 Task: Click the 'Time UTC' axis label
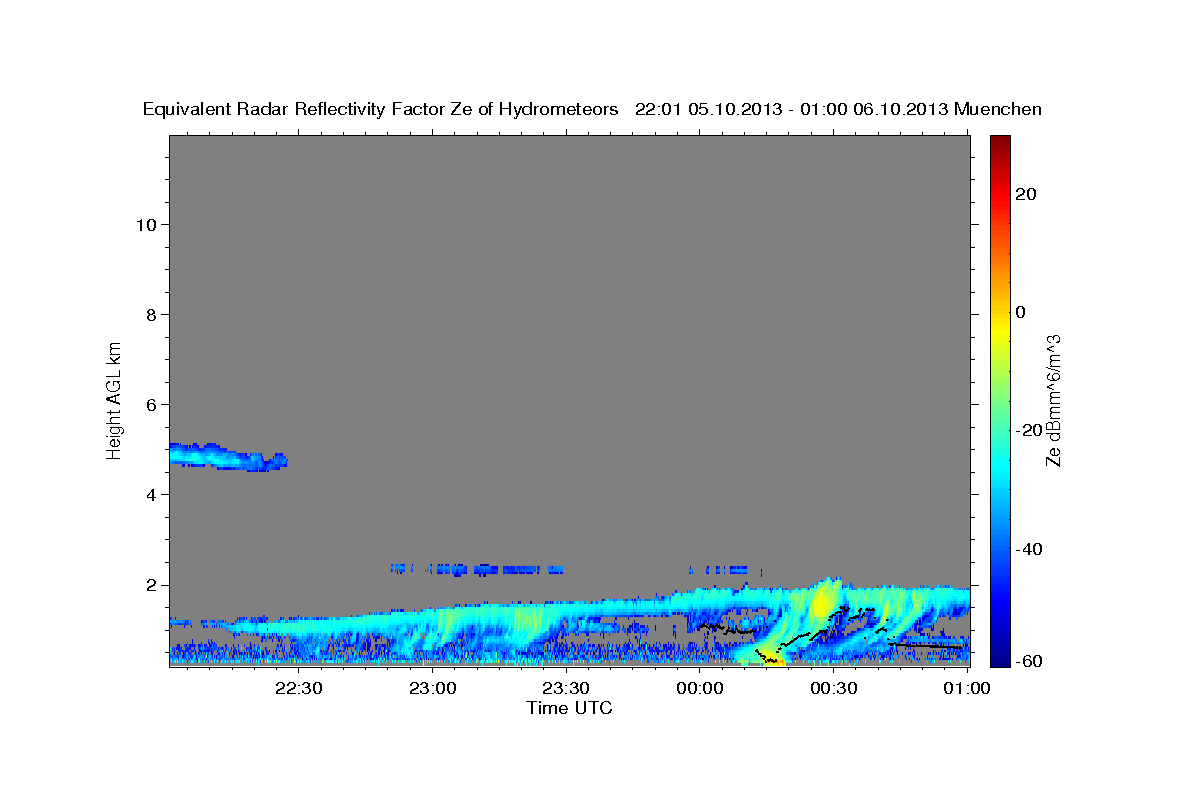pos(569,708)
